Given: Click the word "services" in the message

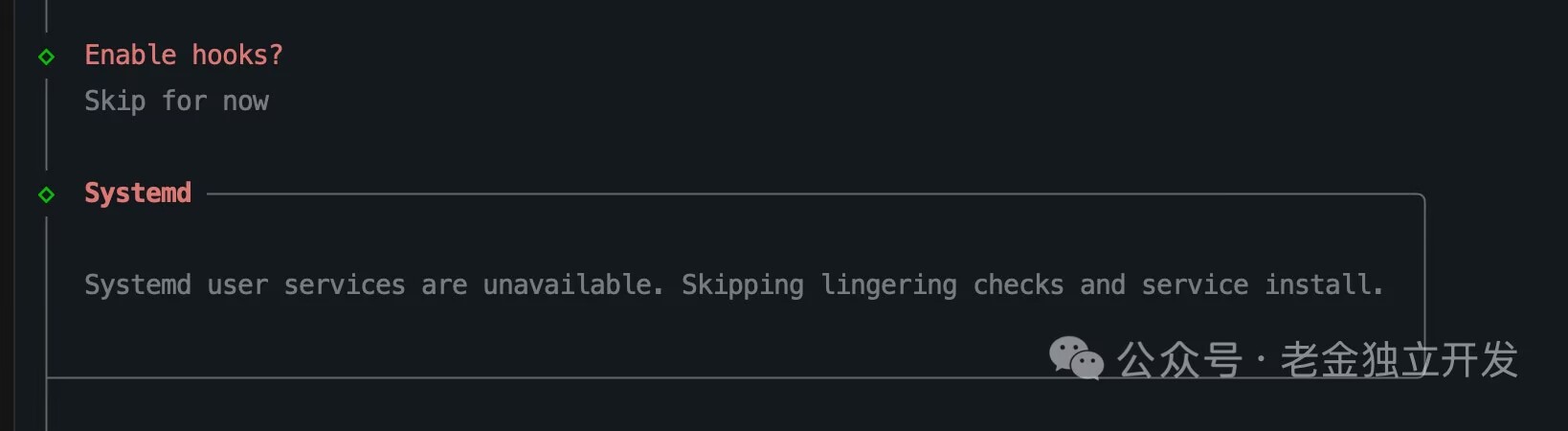Looking at the screenshot, I should pos(345,284).
